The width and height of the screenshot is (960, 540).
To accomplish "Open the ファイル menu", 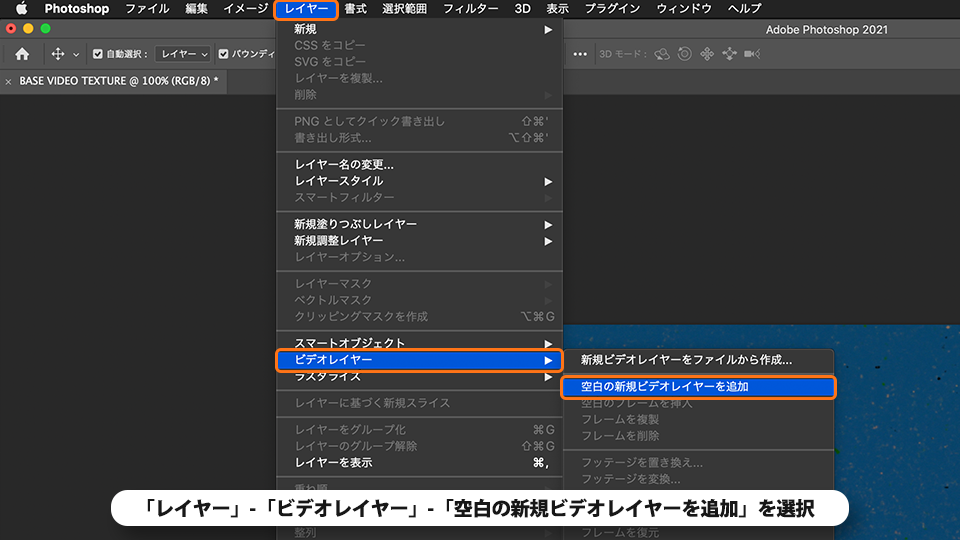I will coord(147,9).
